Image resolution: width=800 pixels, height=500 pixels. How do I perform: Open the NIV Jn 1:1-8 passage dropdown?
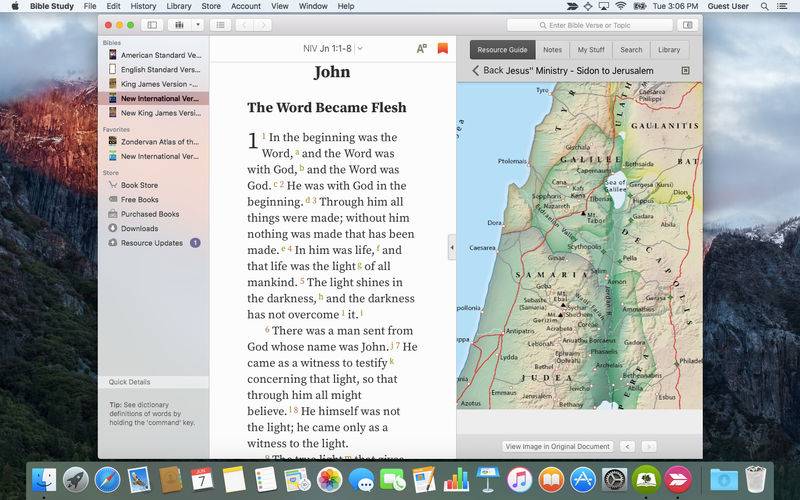(332, 48)
